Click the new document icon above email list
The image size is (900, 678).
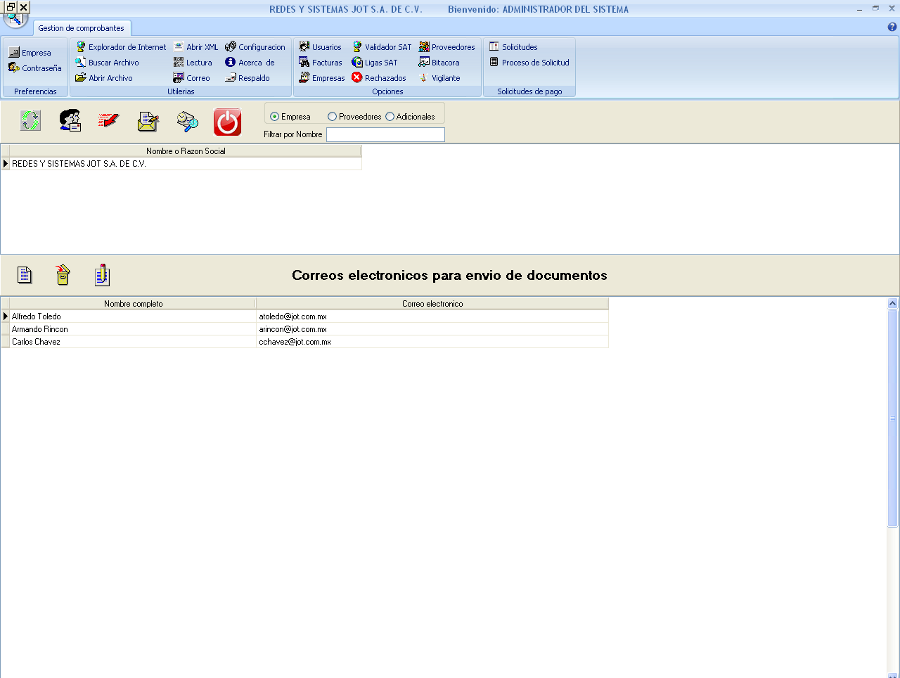click(26, 275)
